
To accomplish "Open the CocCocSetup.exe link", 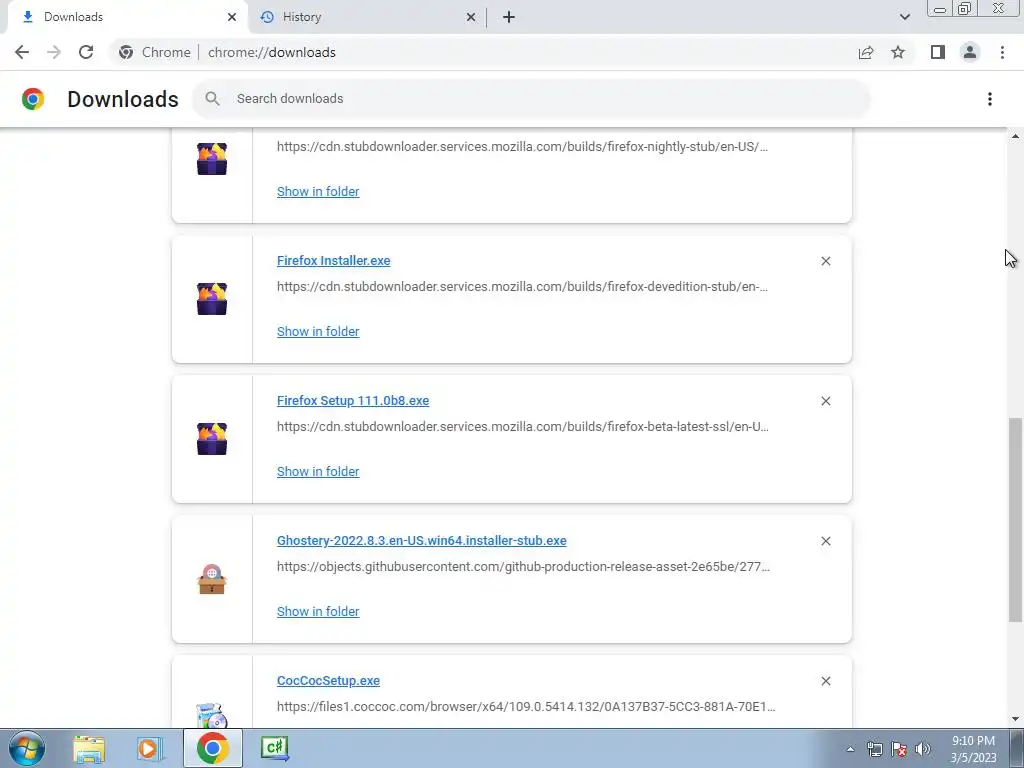I will (328, 680).
